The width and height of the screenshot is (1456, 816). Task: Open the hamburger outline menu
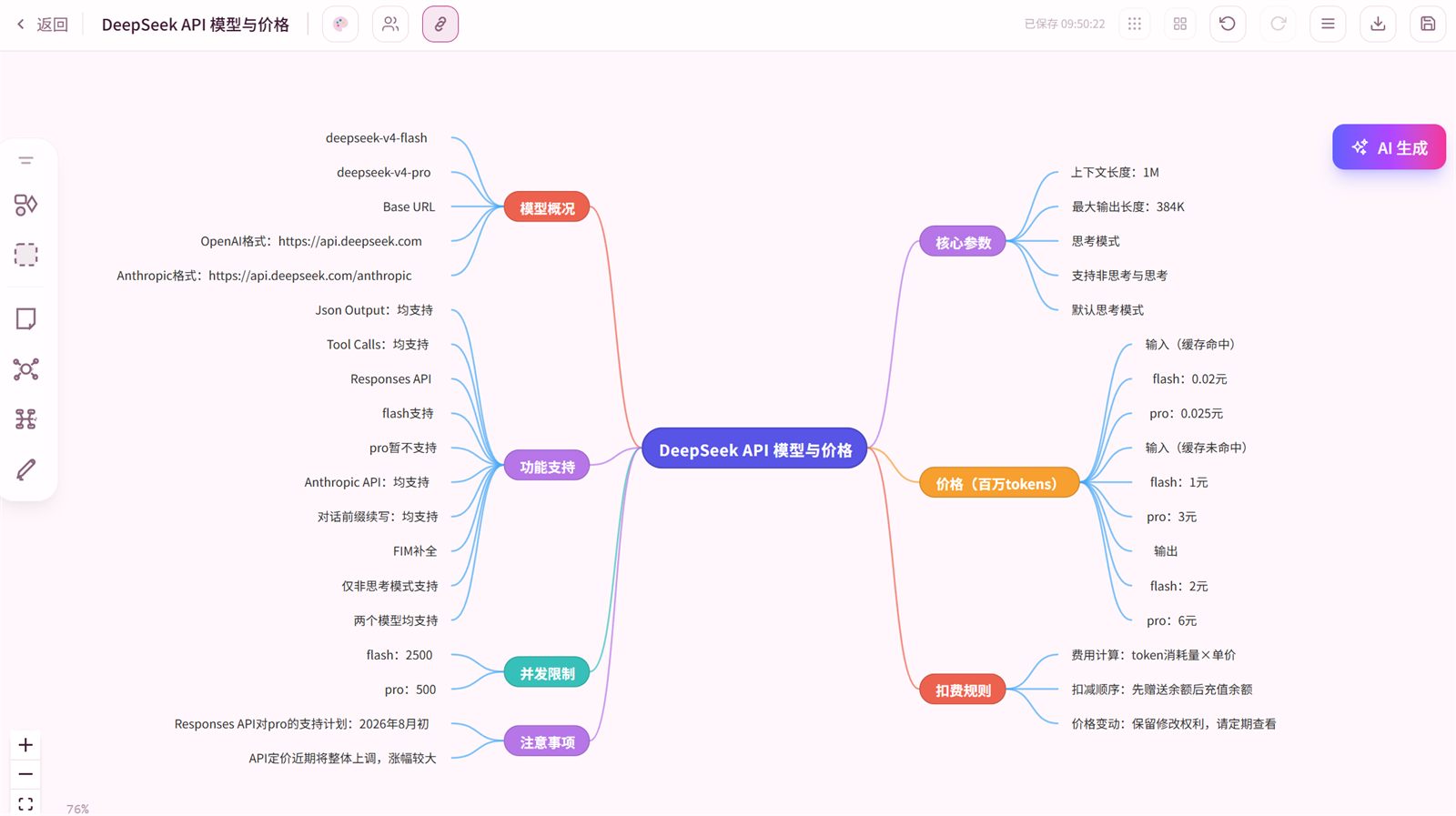coord(1328,25)
